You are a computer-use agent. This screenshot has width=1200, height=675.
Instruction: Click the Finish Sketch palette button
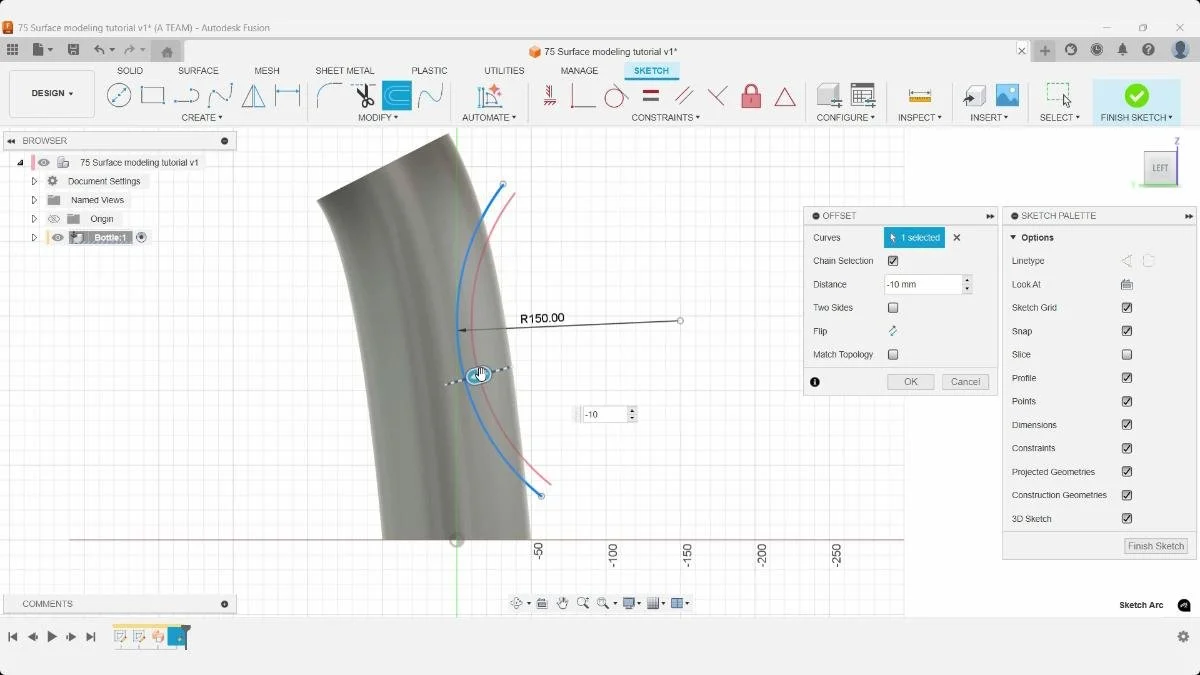tap(1156, 546)
